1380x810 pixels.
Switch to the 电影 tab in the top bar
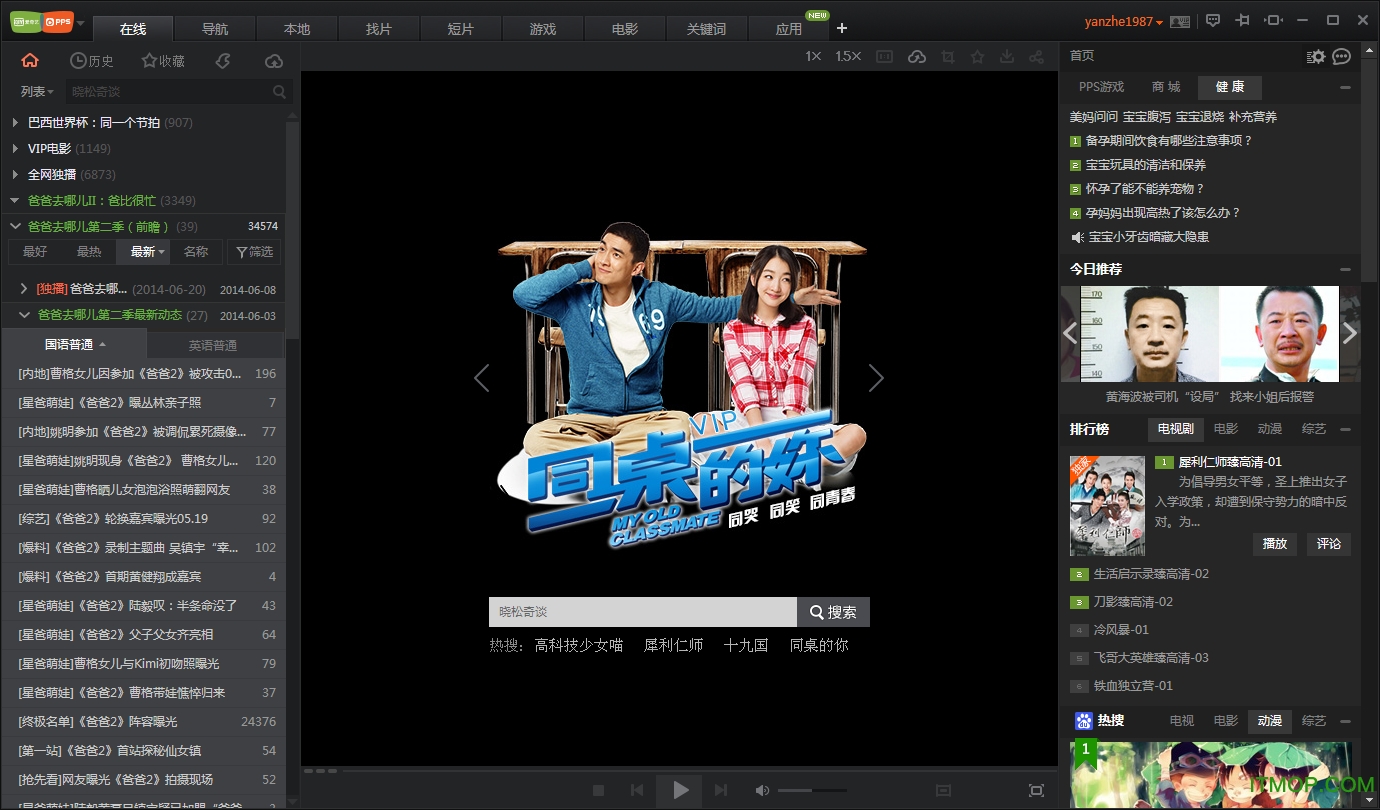coord(624,28)
